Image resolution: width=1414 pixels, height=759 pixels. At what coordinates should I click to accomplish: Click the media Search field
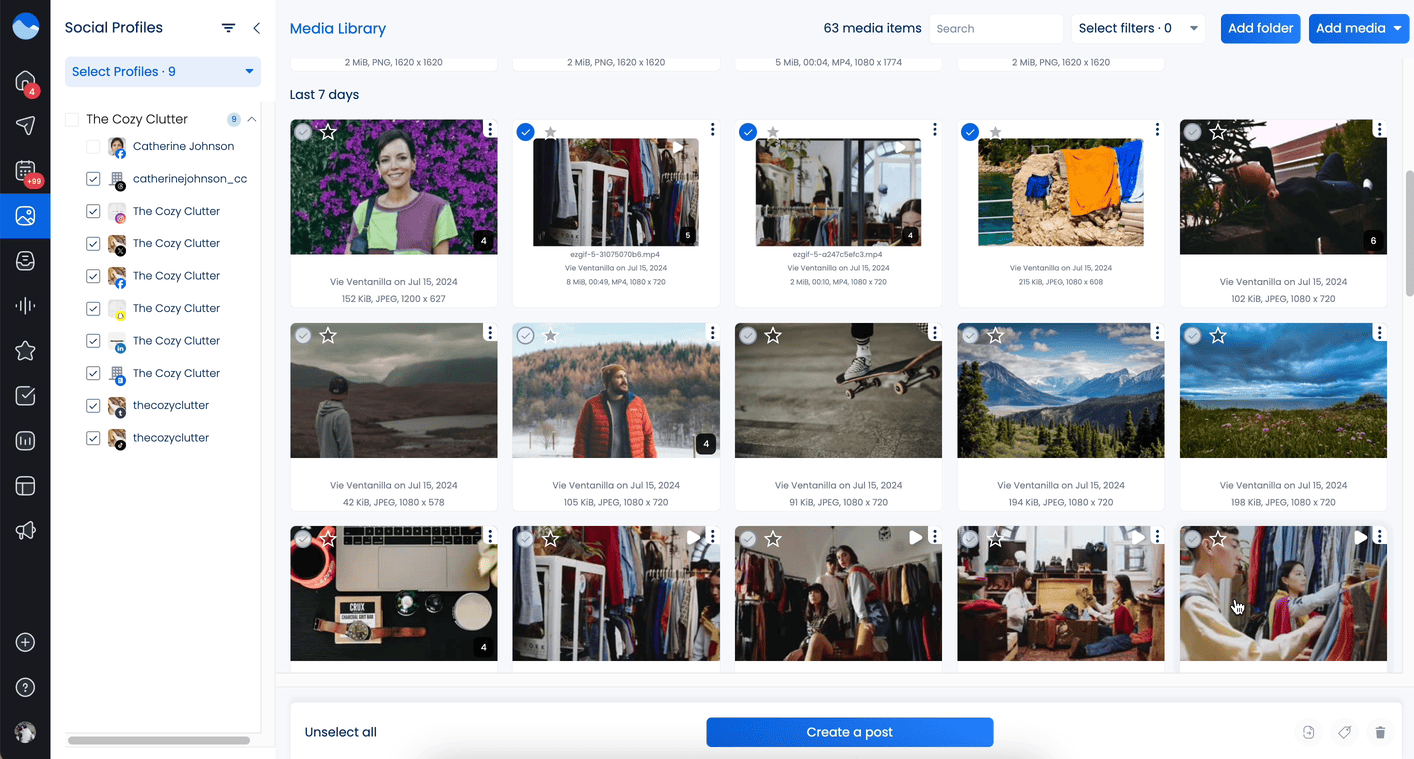point(995,29)
